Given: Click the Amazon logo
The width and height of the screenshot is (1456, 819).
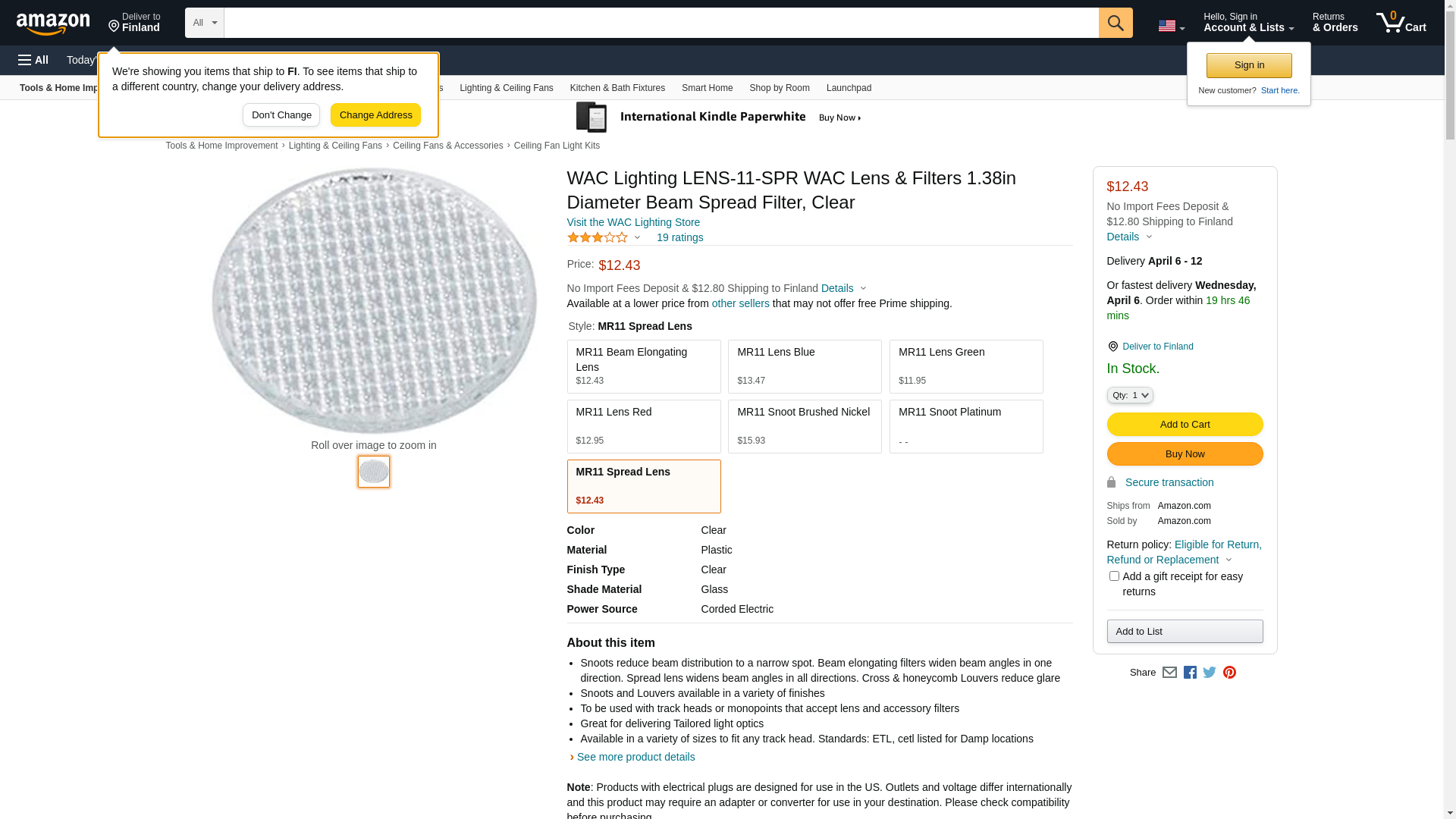Looking at the screenshot, I should (53, 24).
